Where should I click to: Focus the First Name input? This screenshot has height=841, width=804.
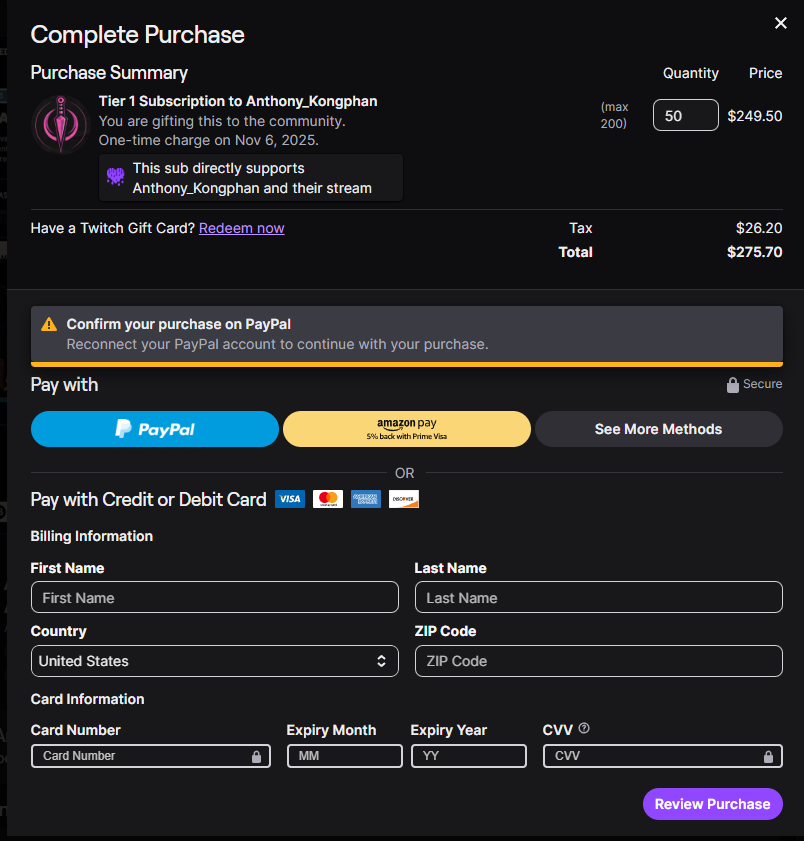[215, 597]
